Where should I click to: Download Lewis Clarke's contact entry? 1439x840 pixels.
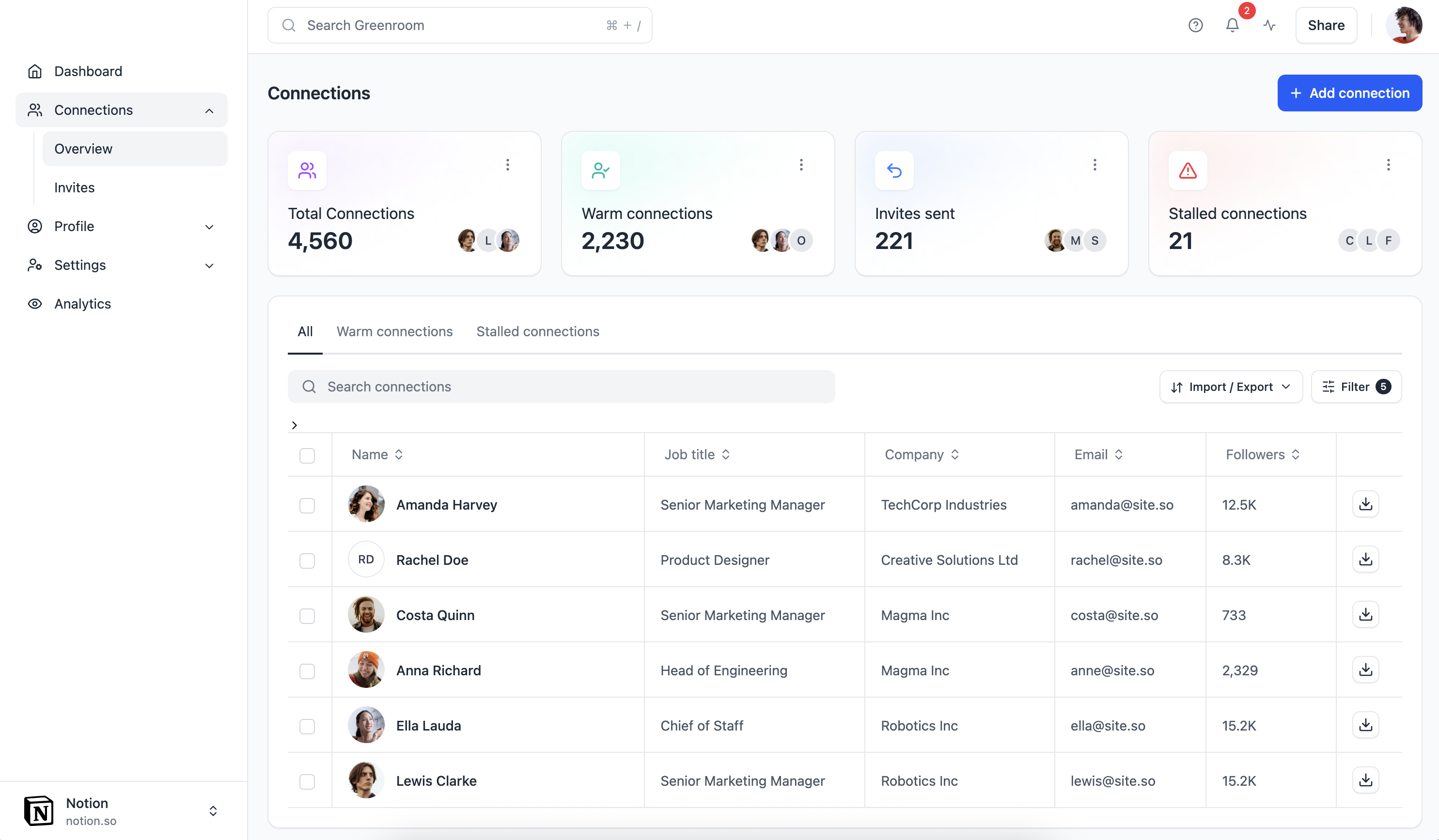pyautogui.click(x=1365, y=780)
